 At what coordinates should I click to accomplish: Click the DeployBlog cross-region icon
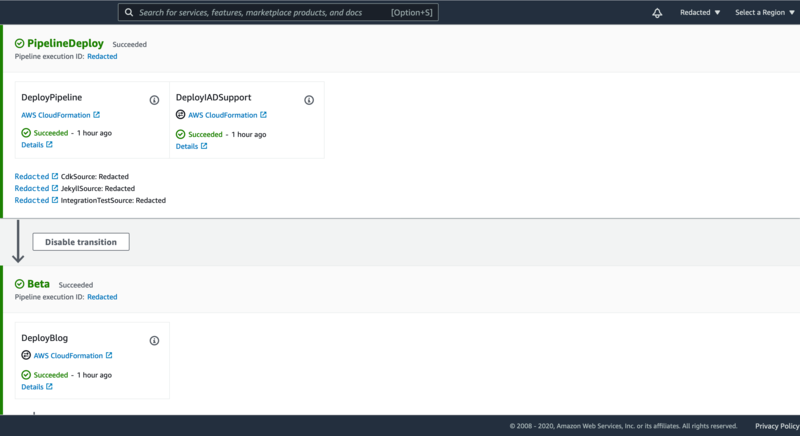(26, 355)
